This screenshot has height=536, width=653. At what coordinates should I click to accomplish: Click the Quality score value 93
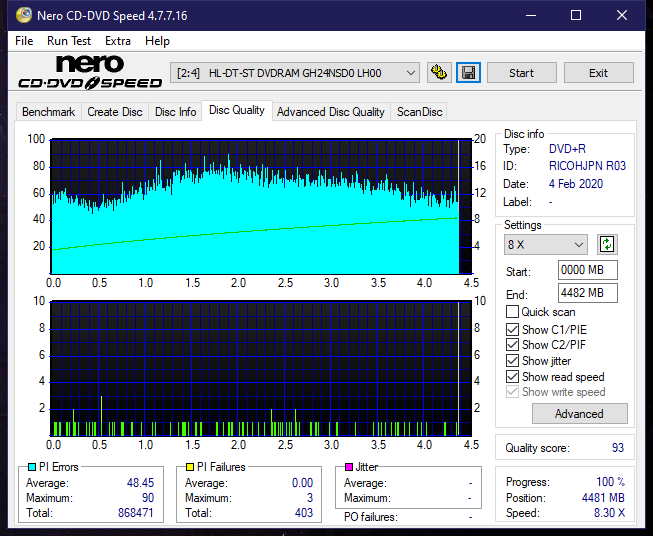tap(618, 448)
